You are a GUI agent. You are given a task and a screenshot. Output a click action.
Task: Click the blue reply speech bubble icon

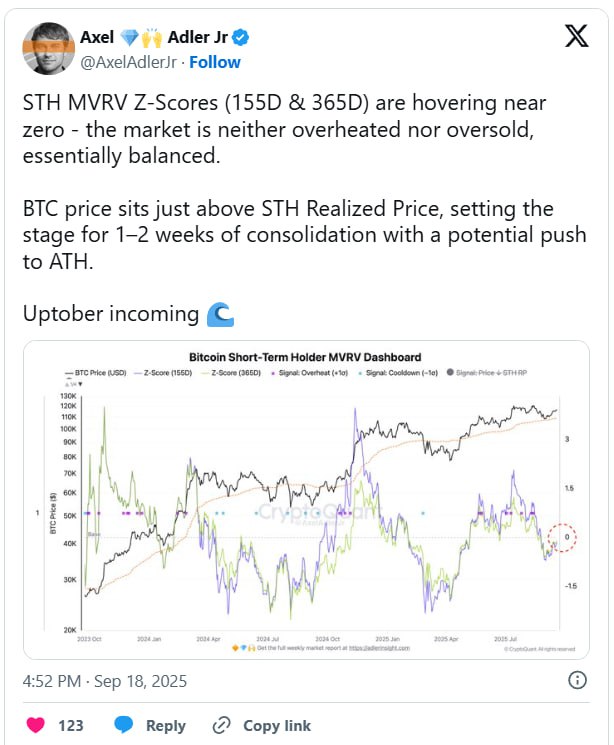[x=124, y=725]
